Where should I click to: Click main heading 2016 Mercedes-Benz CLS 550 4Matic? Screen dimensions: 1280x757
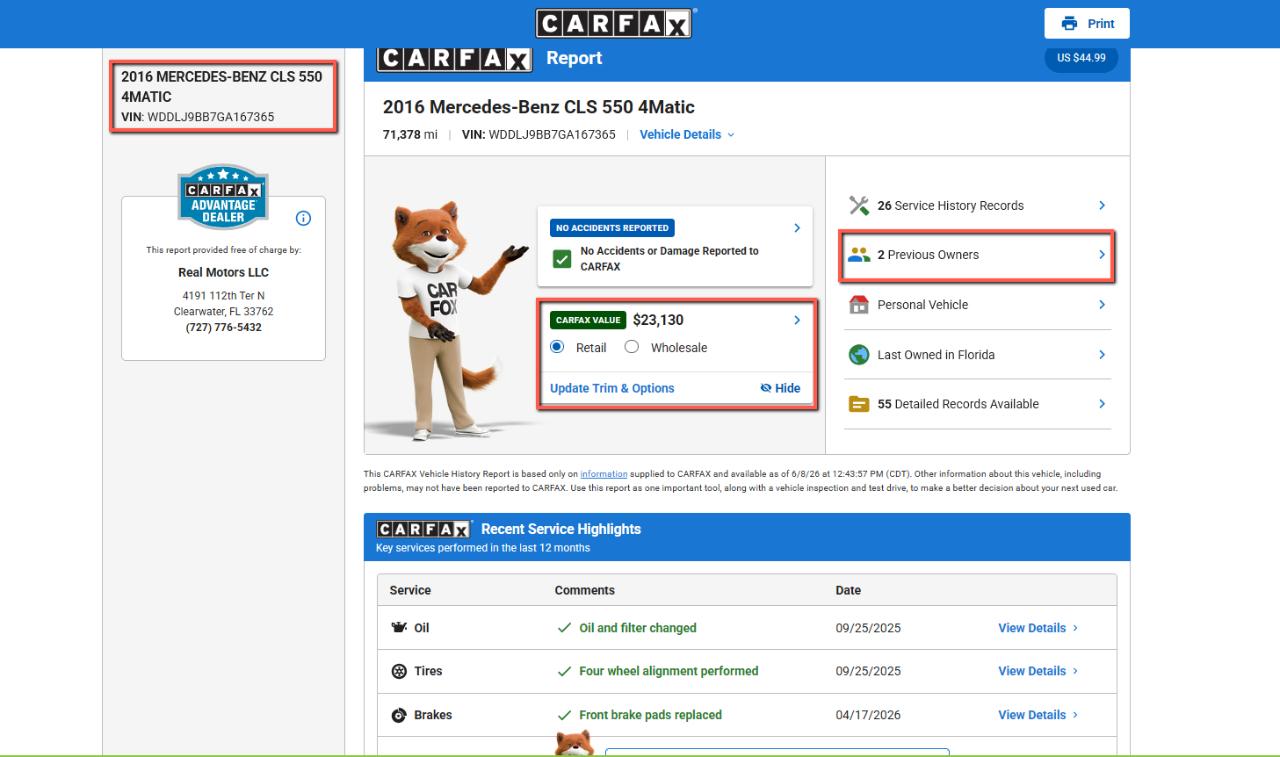point(539,107)
